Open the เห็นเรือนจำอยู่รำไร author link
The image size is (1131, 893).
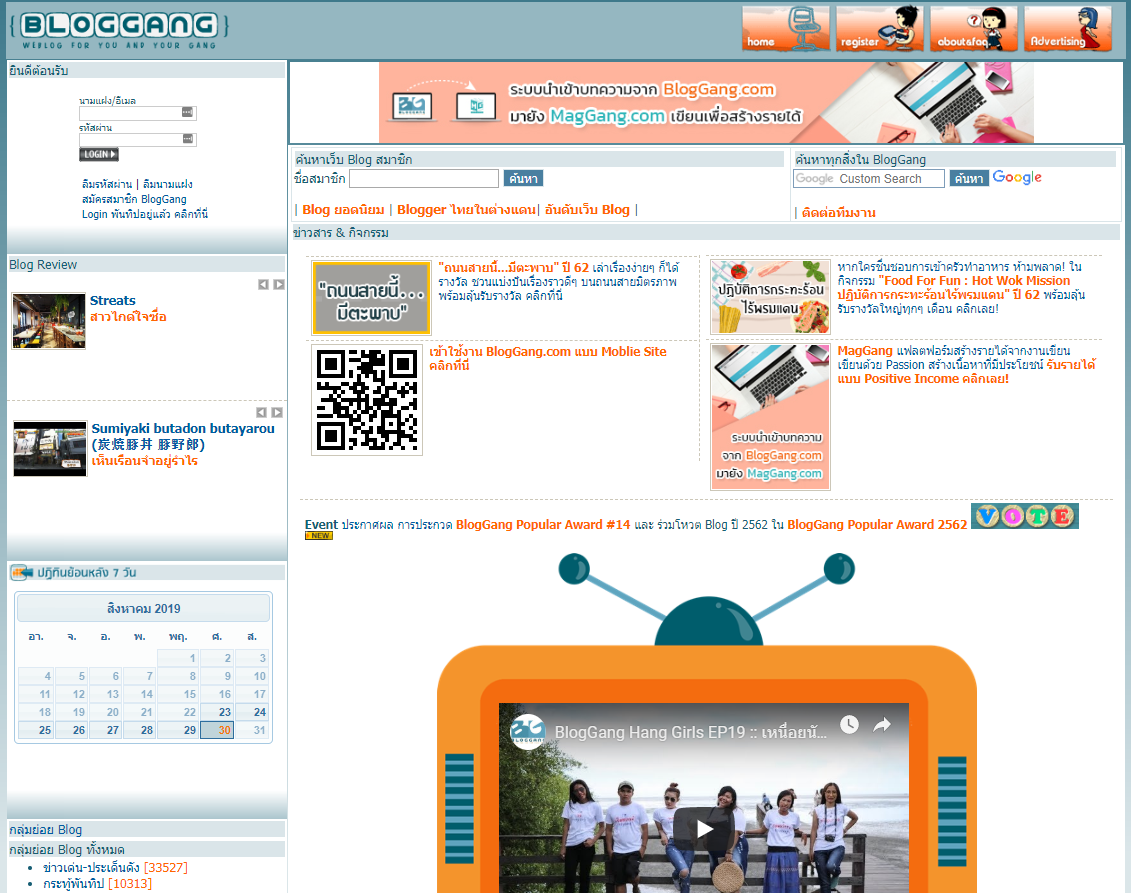144,461
